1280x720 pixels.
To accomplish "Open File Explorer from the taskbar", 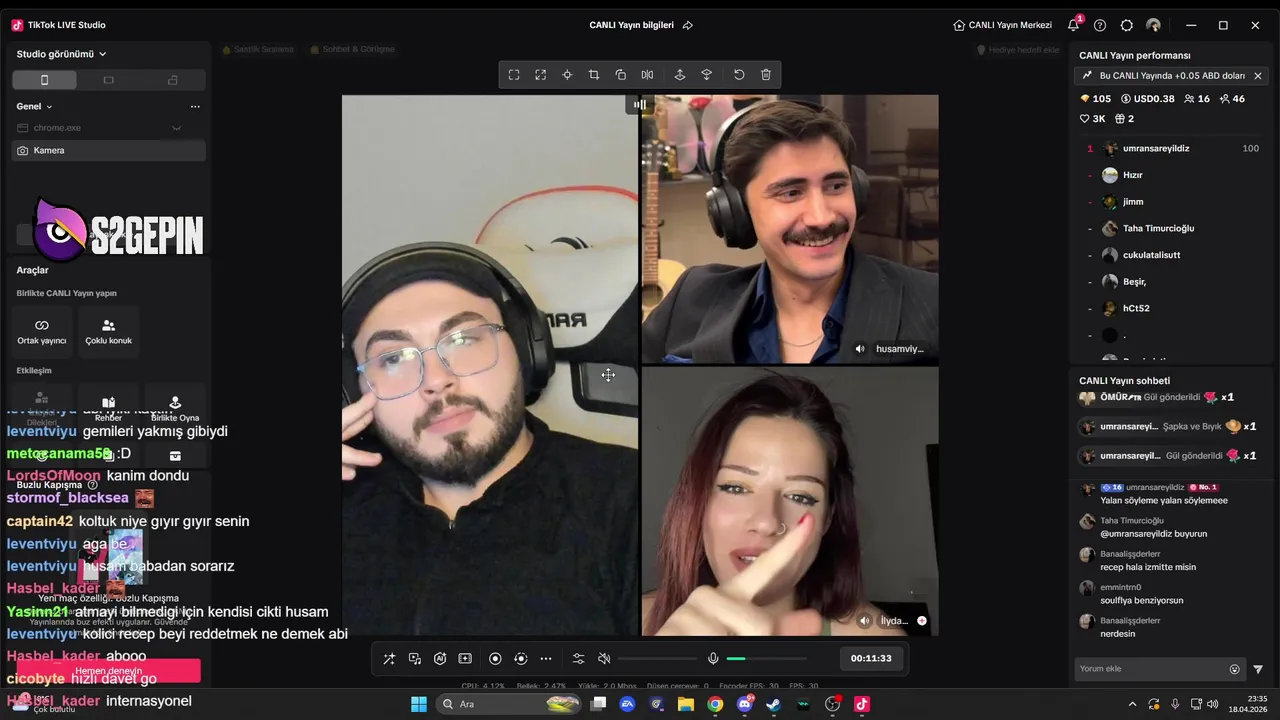I will point(686,704).
